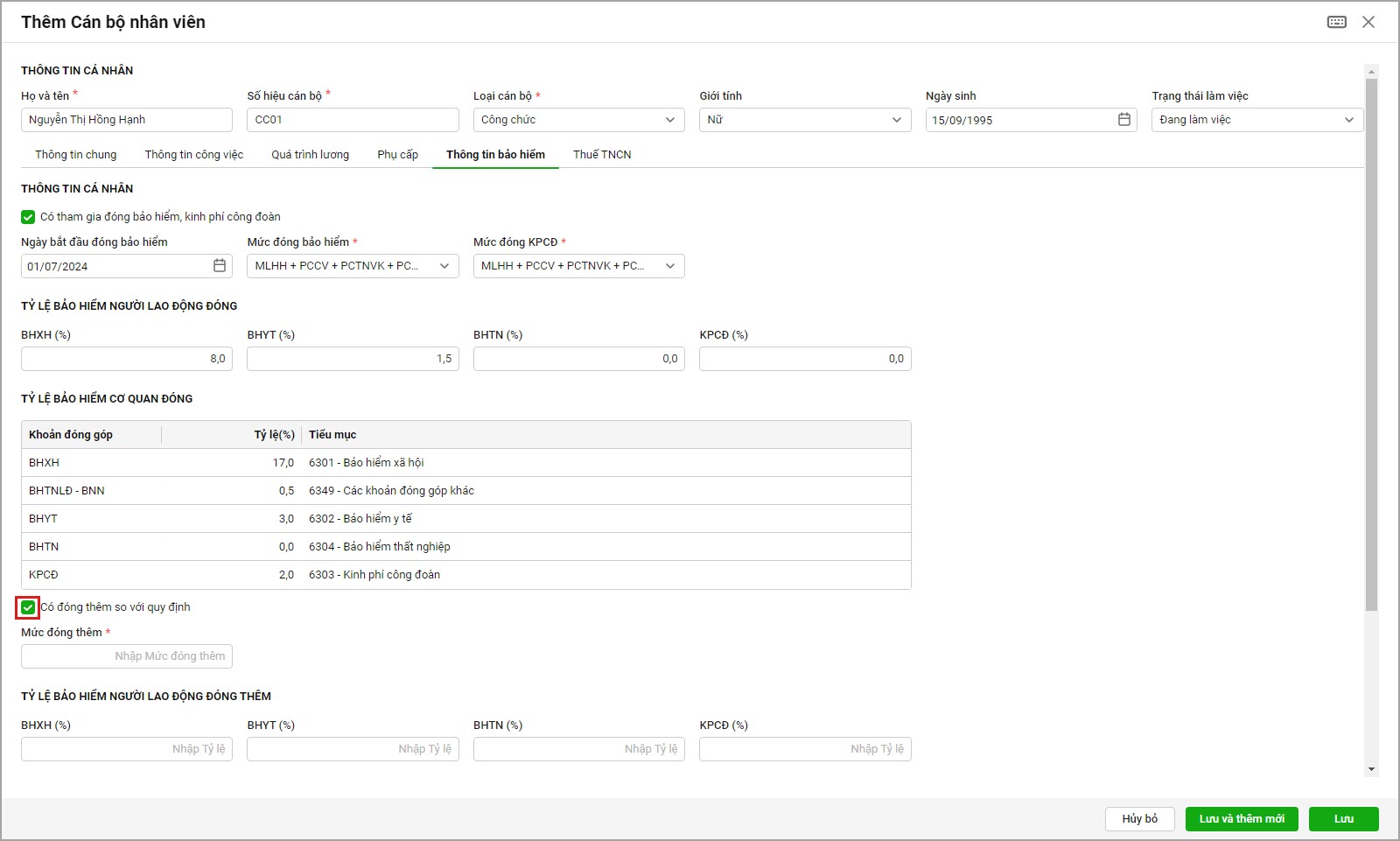Toggle Có đóng thêm so với quy định
Screen dimensions: 1400x841
[x=28, y=607]
